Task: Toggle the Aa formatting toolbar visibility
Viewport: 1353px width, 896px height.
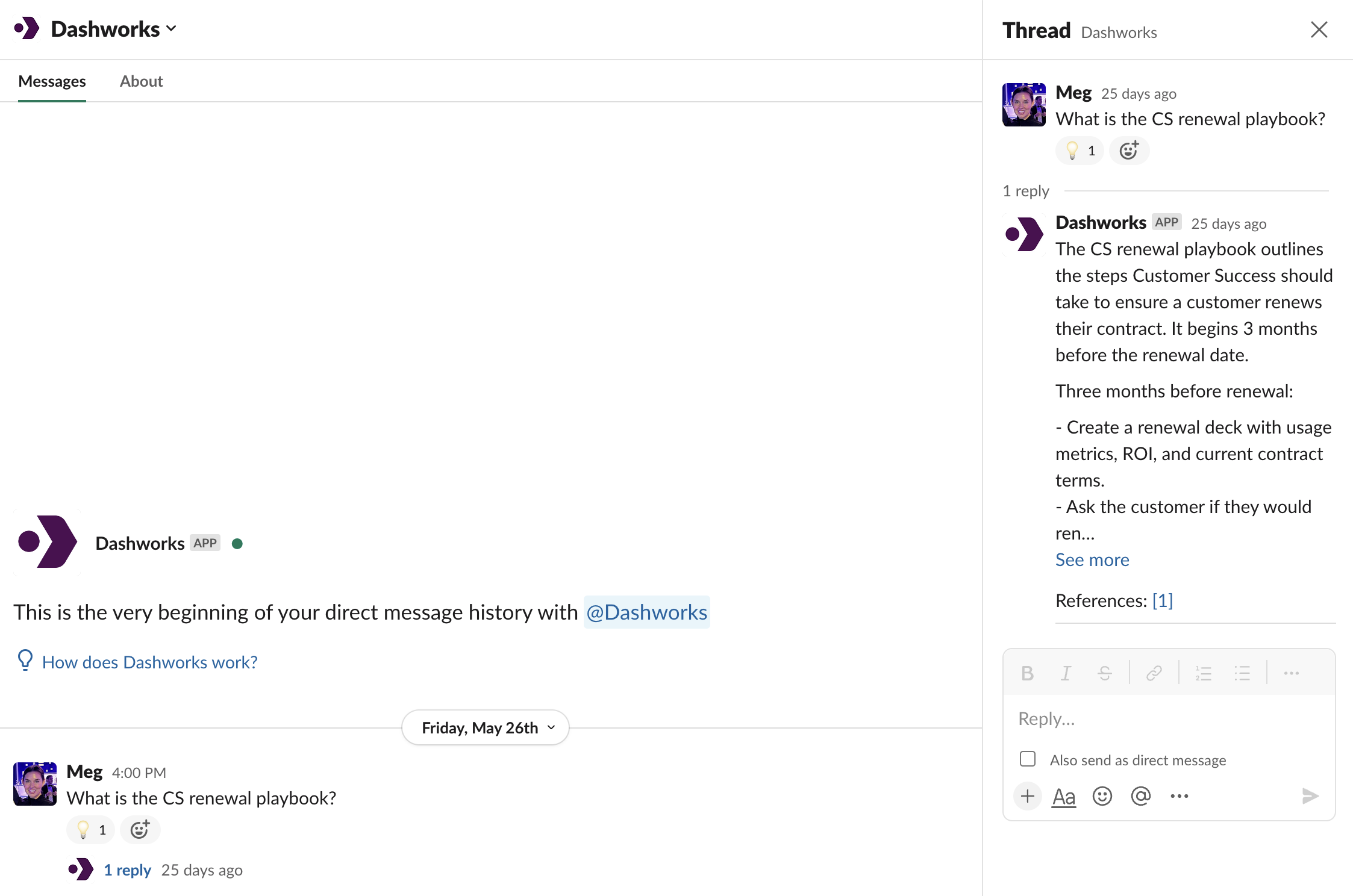Action: coord(1063,796)
